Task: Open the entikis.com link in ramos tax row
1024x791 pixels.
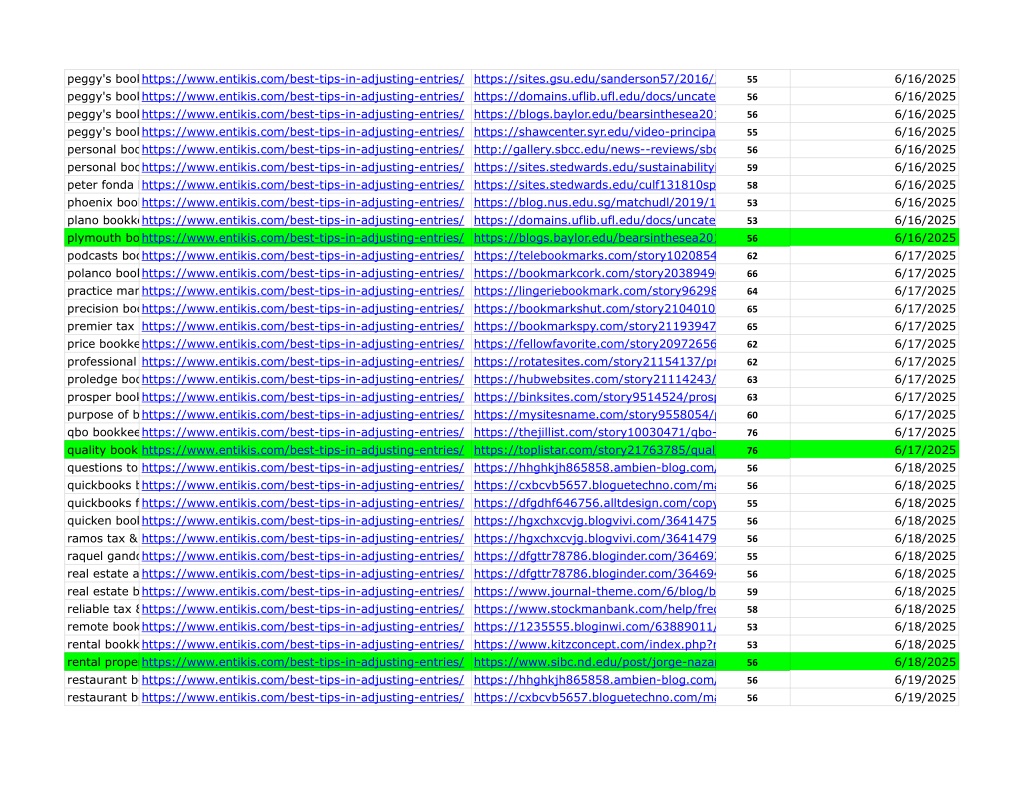Action: [x=302, y=538]
